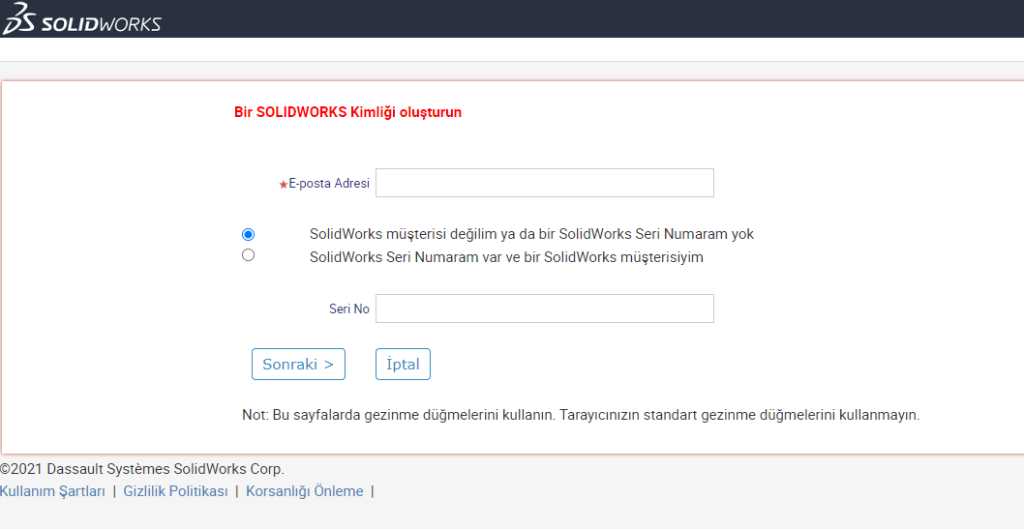This screenshot has height=529, width=1024.
Task: Click the 'SolidWorks Seri Numaram var' option label text
Action: coord(506,257)
